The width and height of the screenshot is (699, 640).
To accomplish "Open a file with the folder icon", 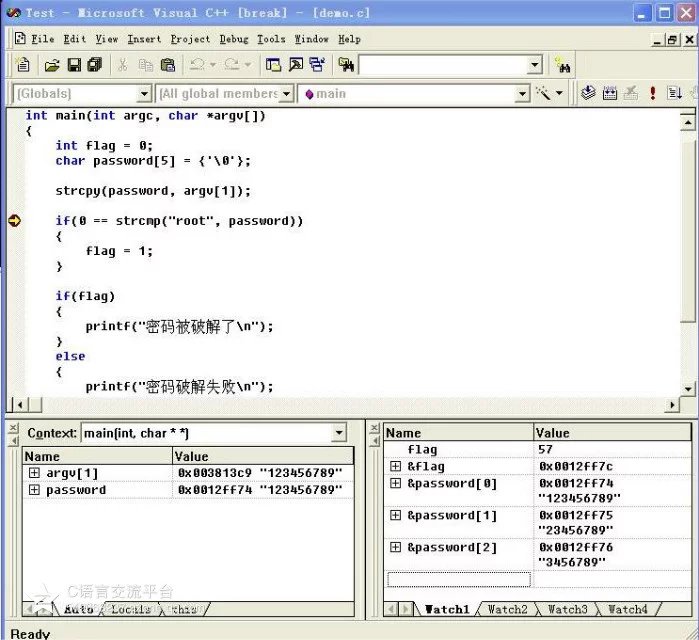I will point(52,66).
